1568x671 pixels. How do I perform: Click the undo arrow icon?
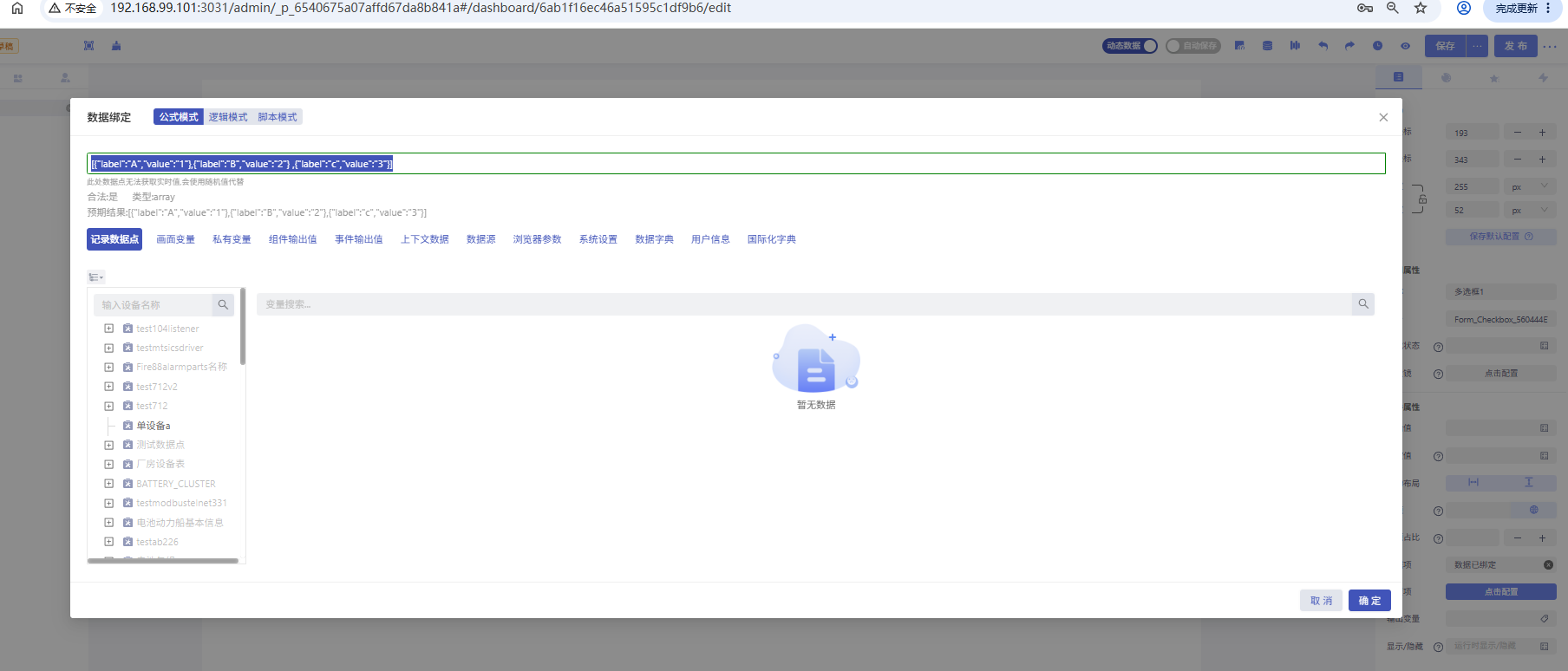pyautogui.click(x=1323, y=46)
